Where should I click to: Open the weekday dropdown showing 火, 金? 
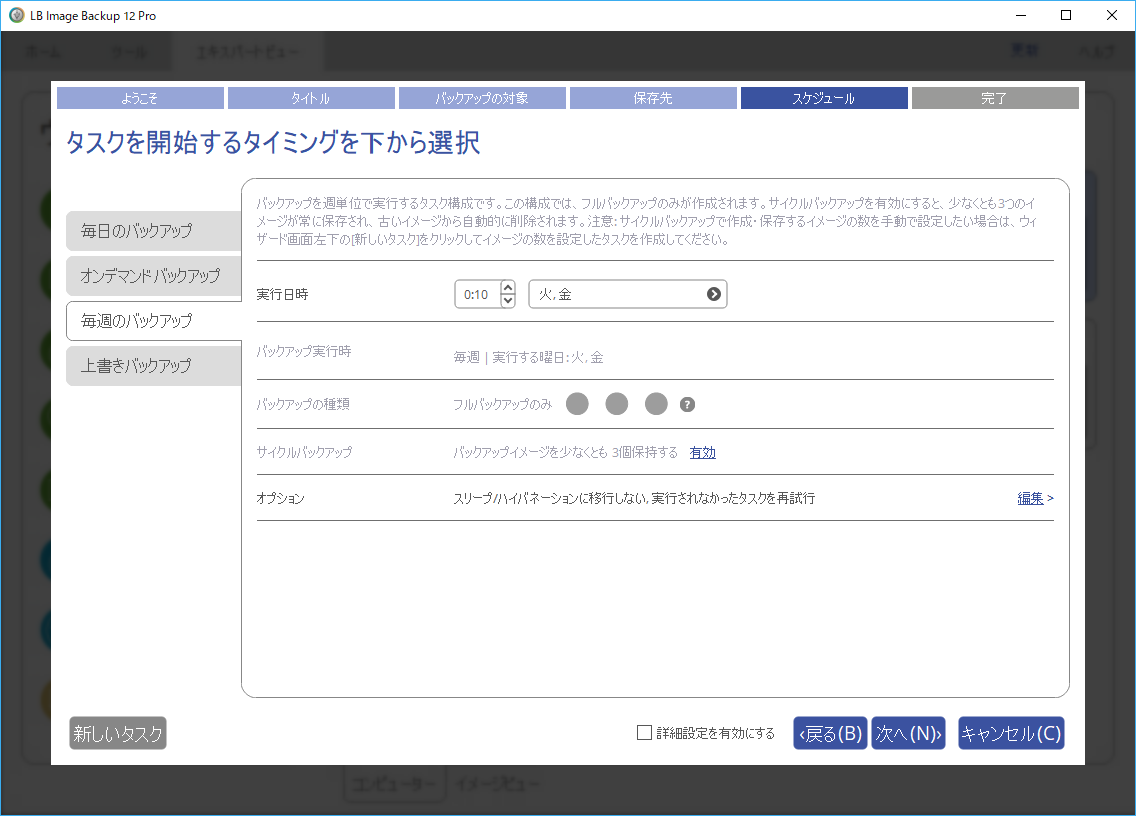627,294
